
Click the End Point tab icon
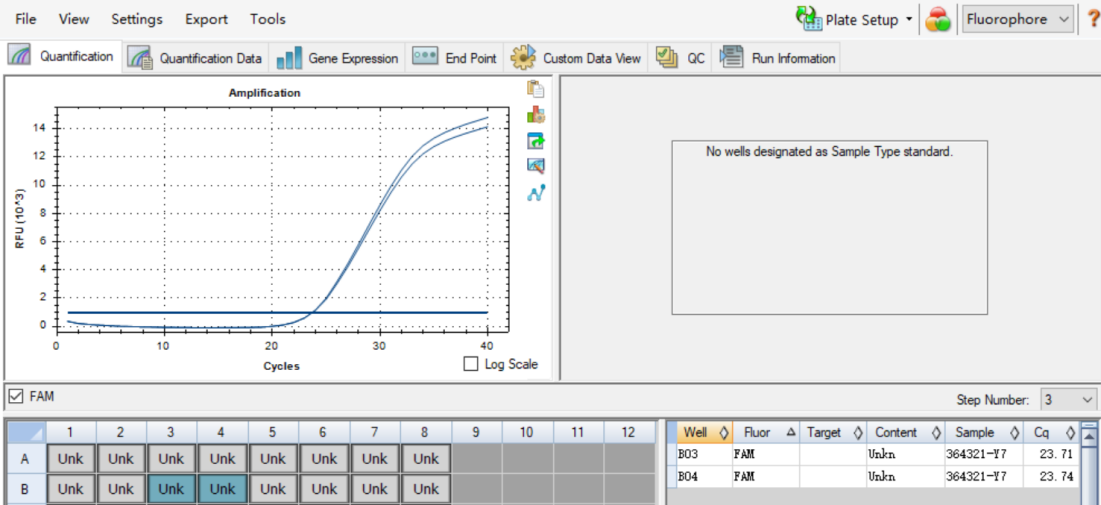click(425, 56)
